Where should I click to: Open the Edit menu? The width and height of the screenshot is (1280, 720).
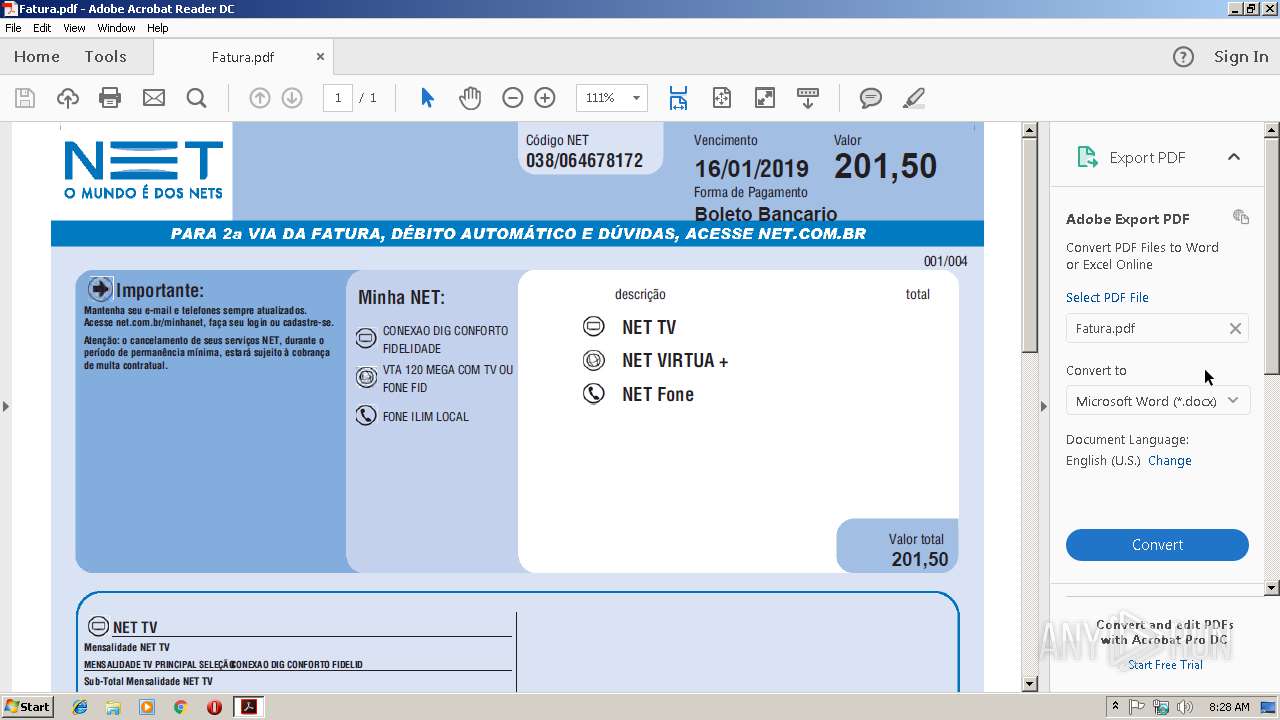(x=42, y=28)
